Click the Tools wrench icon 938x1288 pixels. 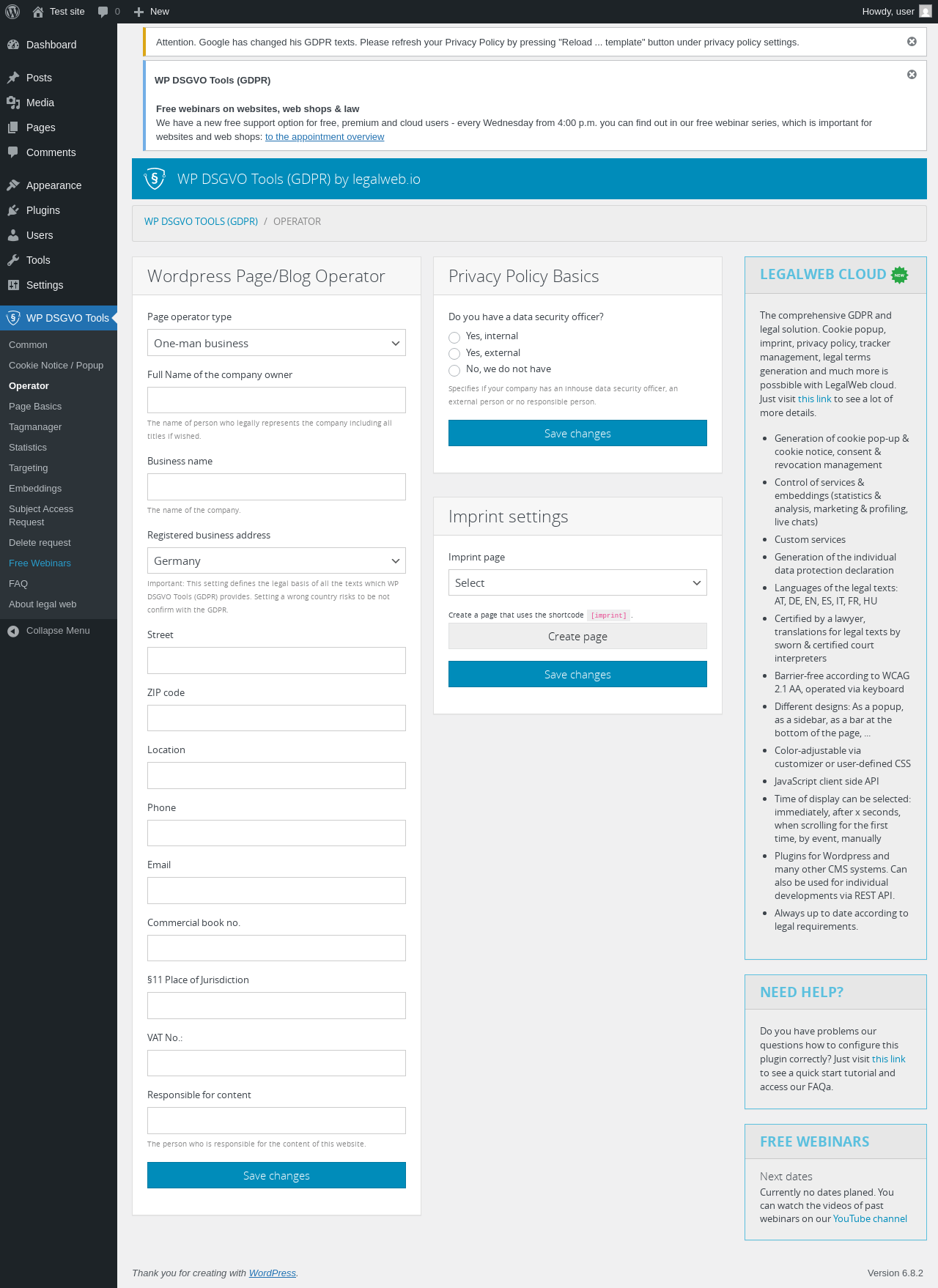coord(13,260)
